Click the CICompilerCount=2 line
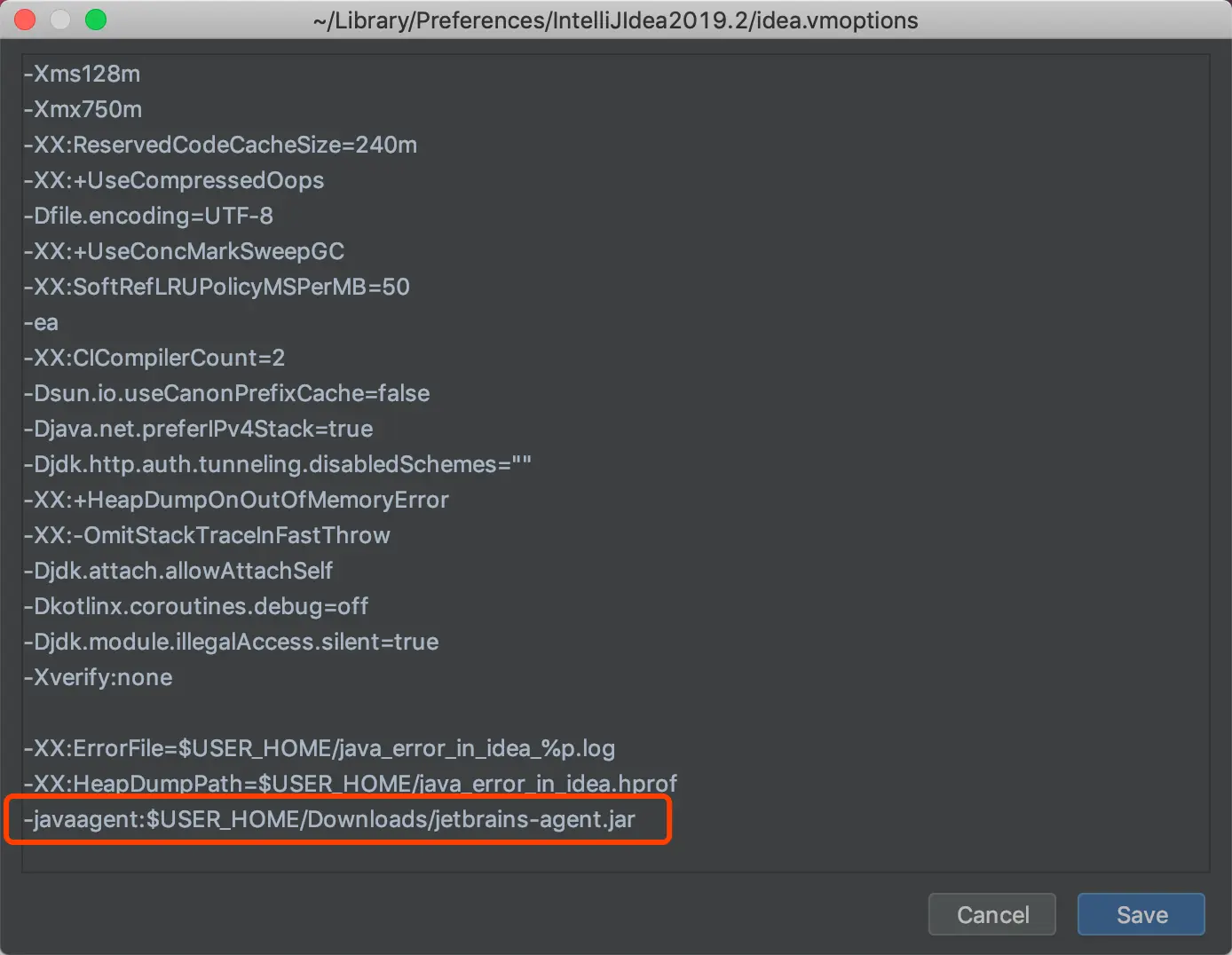The width and height of the screenshot is (1232, 955). point(154,358)
